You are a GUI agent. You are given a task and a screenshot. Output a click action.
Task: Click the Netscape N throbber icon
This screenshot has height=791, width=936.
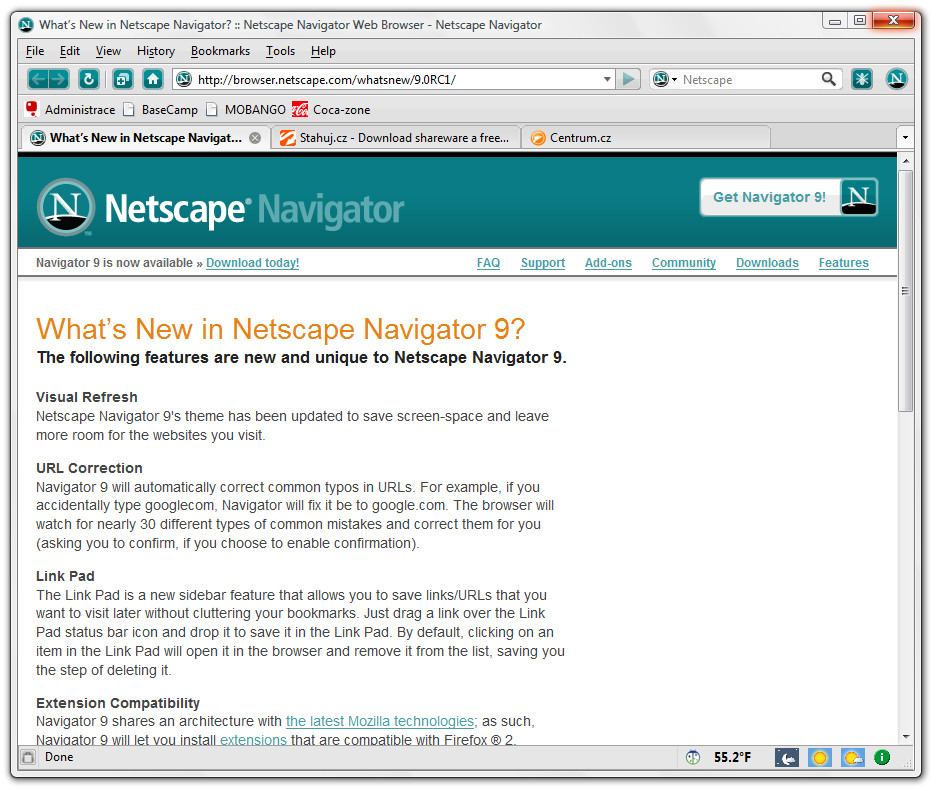(x=896, y=79)
